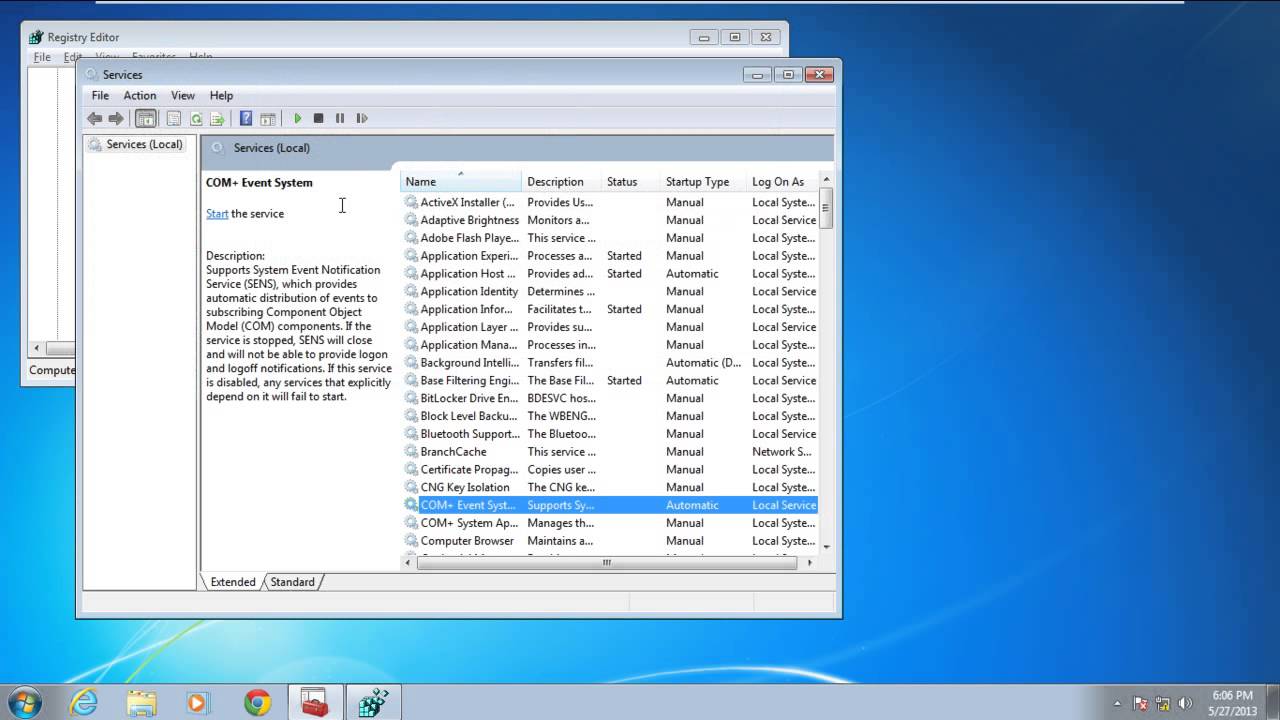Open the File menu in Services

click(100, 96)
